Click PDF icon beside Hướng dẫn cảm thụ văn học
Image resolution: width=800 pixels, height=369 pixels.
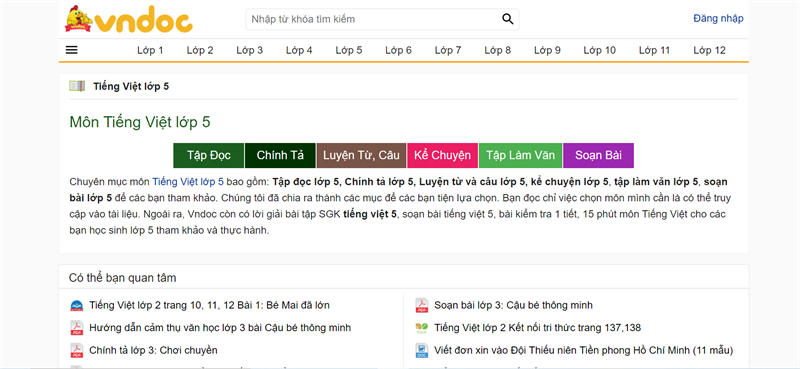(x=77, y=328)
